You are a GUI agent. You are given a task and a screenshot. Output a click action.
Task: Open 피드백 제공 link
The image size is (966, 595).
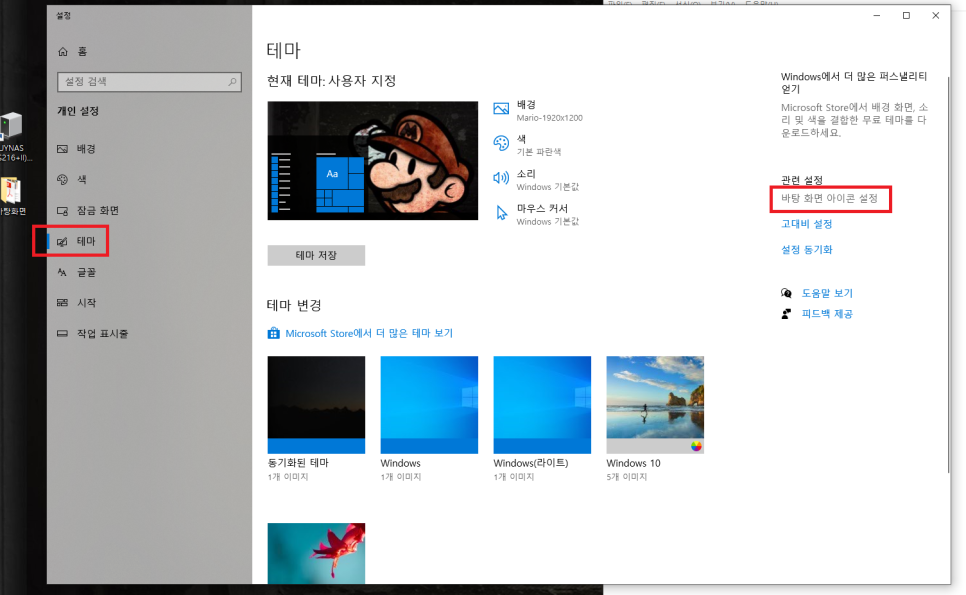[x=827, y=314]
